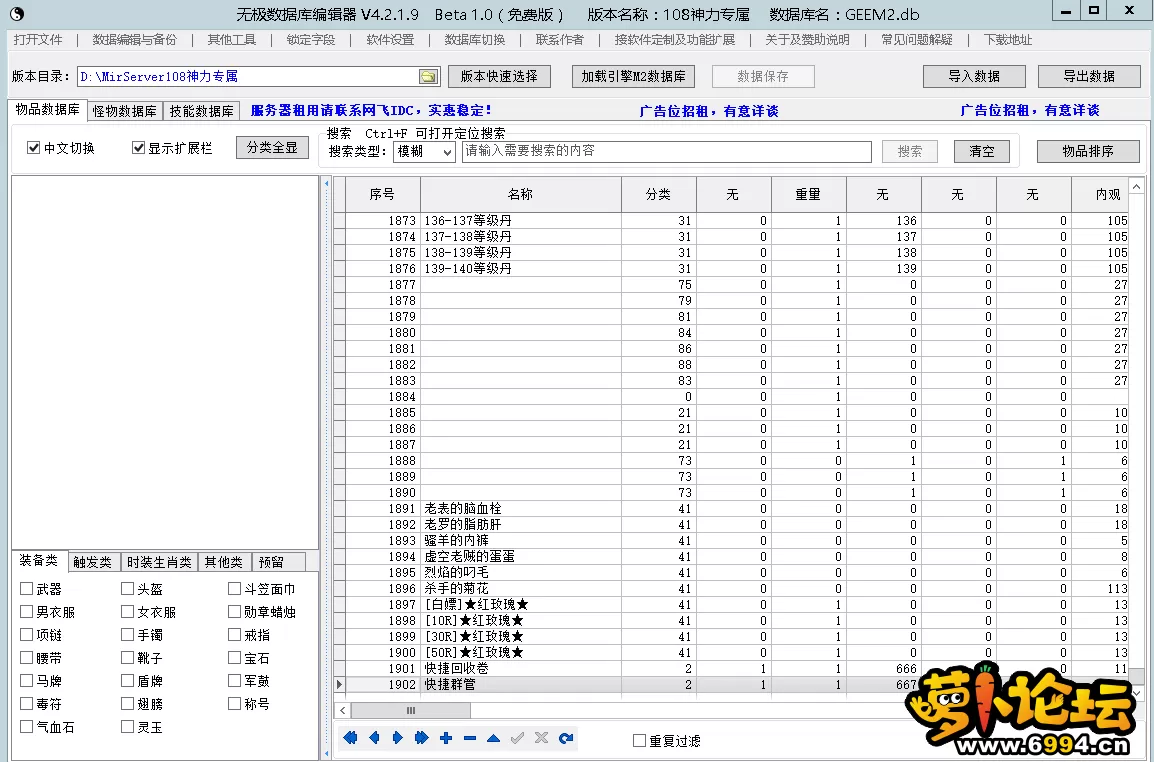This screenshot has height=762, width=1154.
Task: Open the 其他工具 menu
Action: (232, 40)
